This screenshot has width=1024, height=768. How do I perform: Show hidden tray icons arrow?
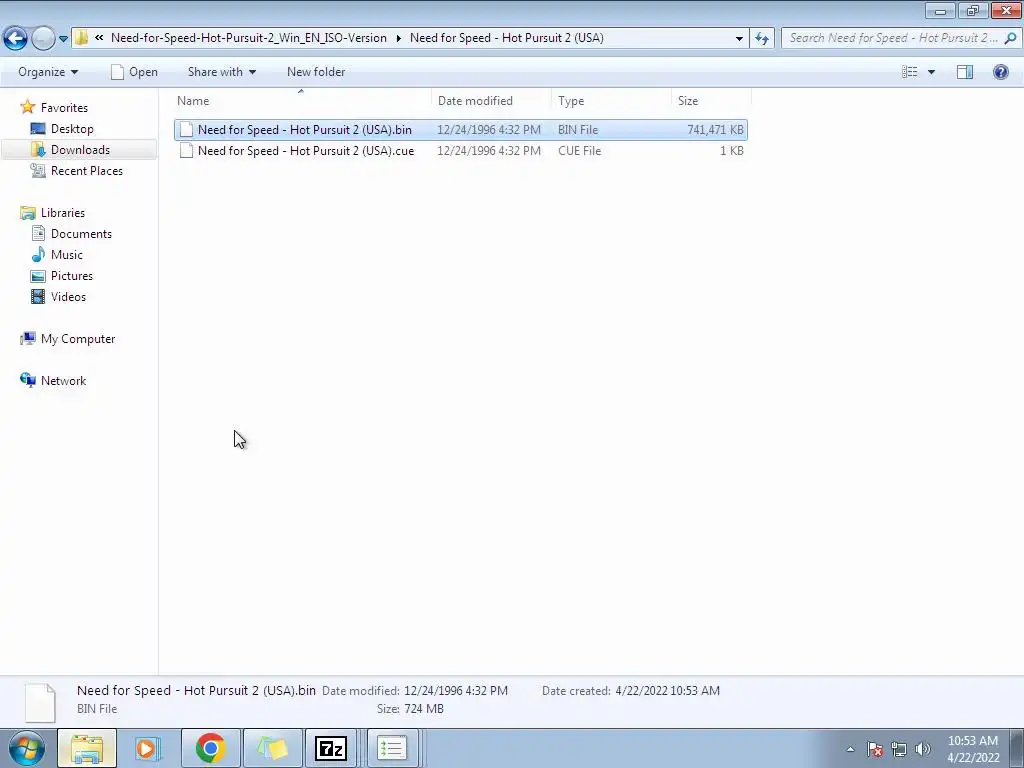[x=850, y=749]
